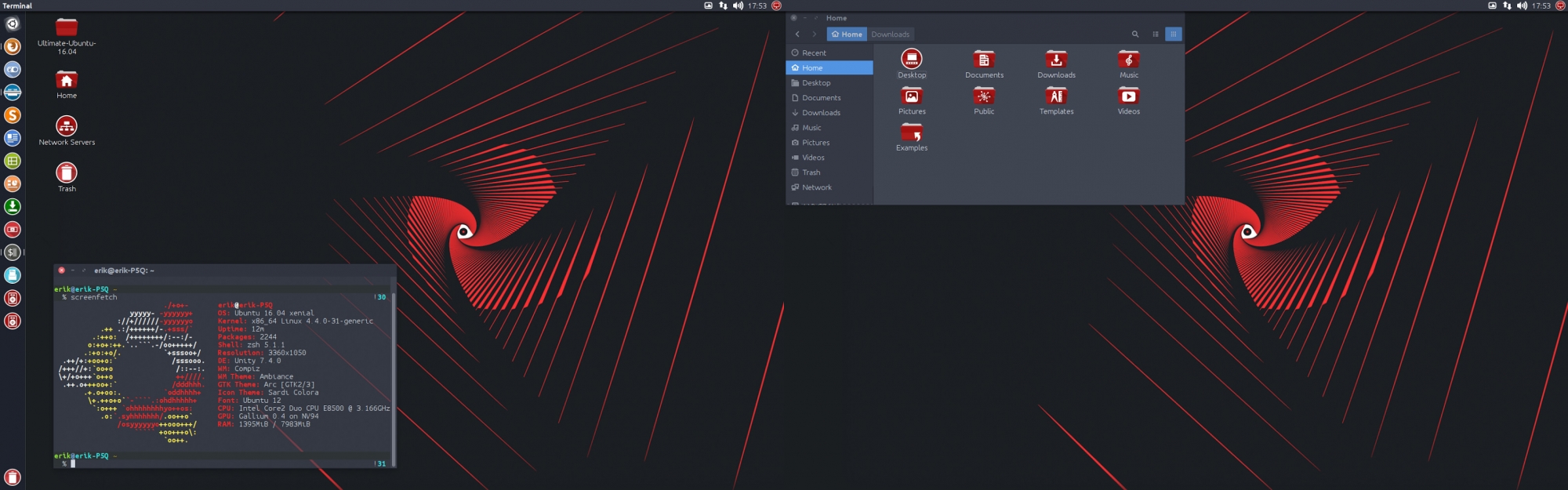Select Network in the Files sidebar
Screen dimensions: 1568x490
[829, 187]
